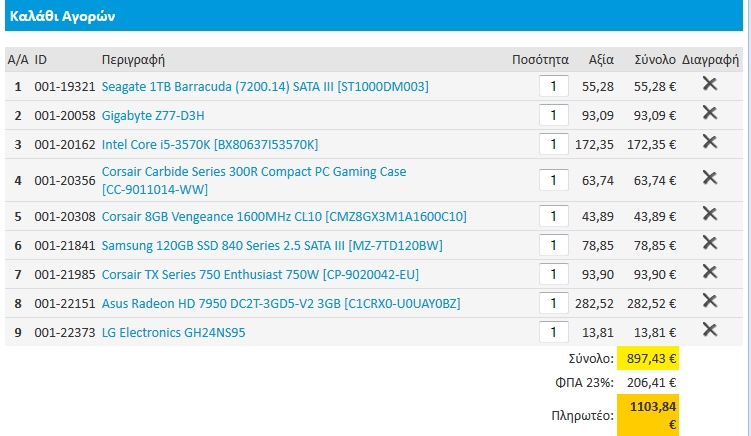This screenshot has height=436, width=751.
Task: Follow the Intel Core i5-3570K link
Action: pos(210,145)
